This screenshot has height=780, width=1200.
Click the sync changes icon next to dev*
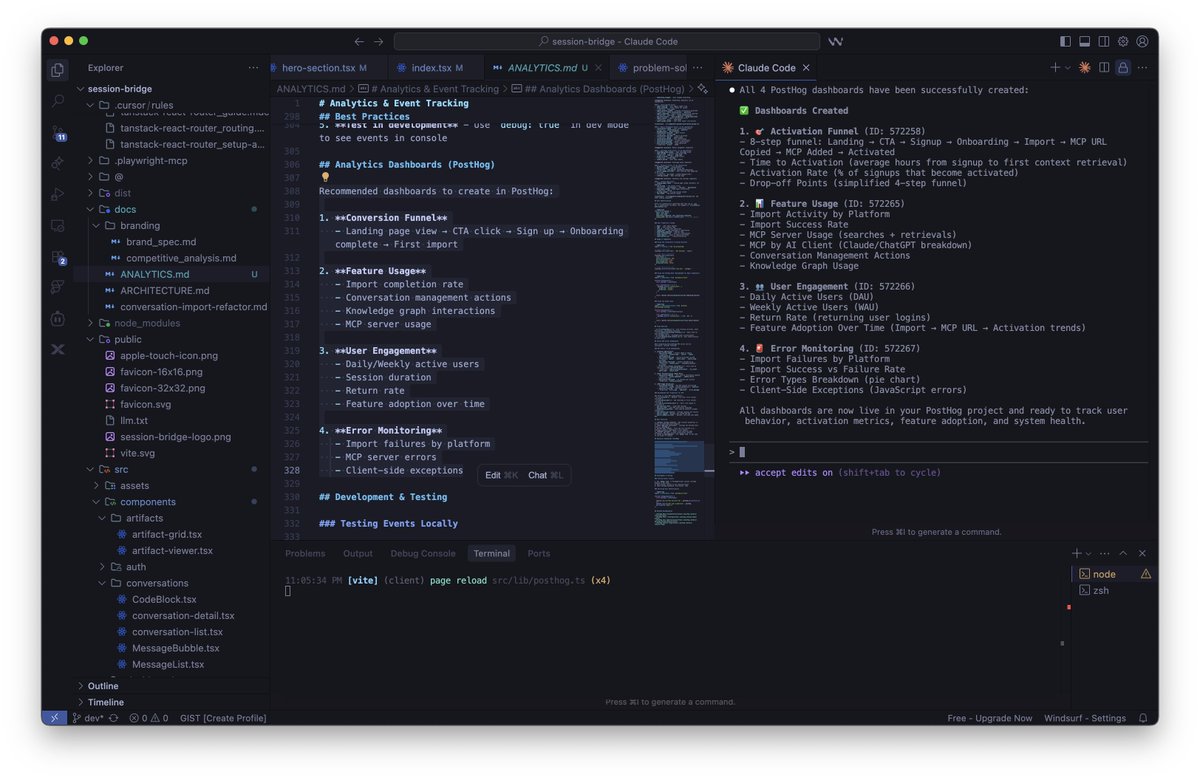pyautogui.click(x=113, y=718)
